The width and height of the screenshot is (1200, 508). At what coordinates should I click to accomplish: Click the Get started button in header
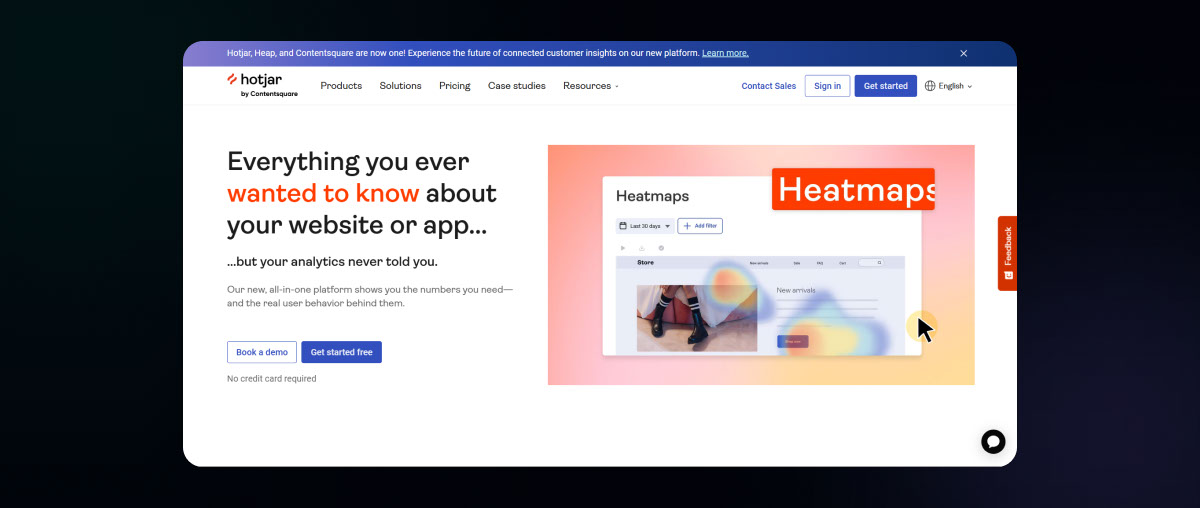(886, 86)
